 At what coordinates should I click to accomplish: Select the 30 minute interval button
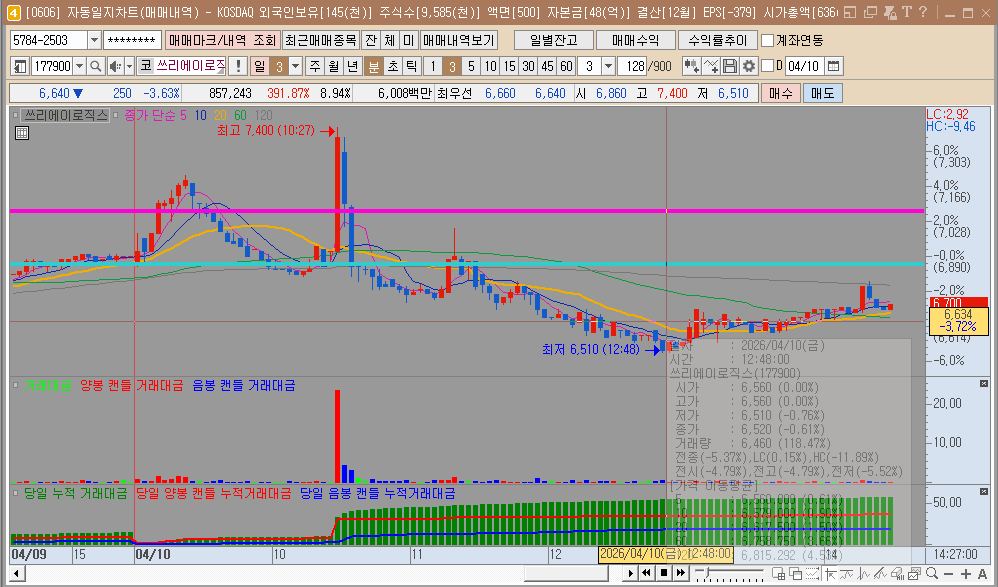click(528, 66)
